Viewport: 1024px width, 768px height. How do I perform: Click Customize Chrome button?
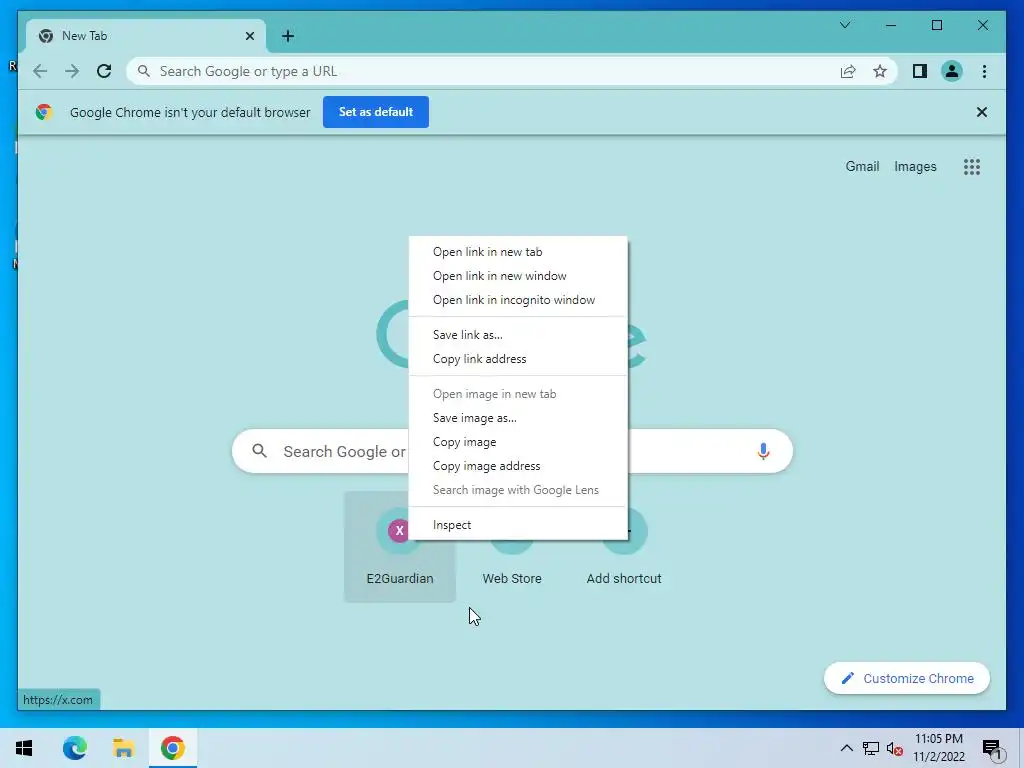tap(906, 679)
